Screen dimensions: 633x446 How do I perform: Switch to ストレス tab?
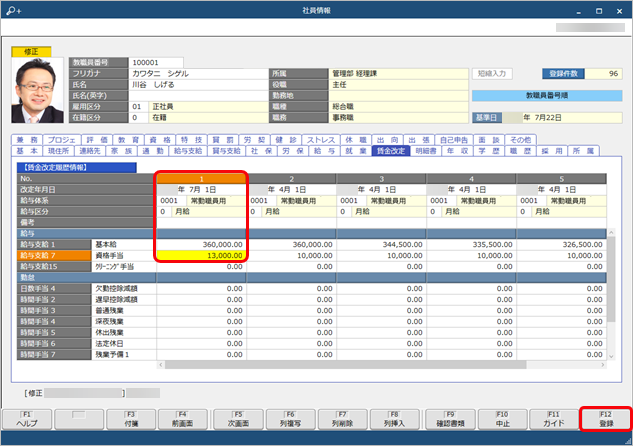pyautogui.click(x=321, y=140)
